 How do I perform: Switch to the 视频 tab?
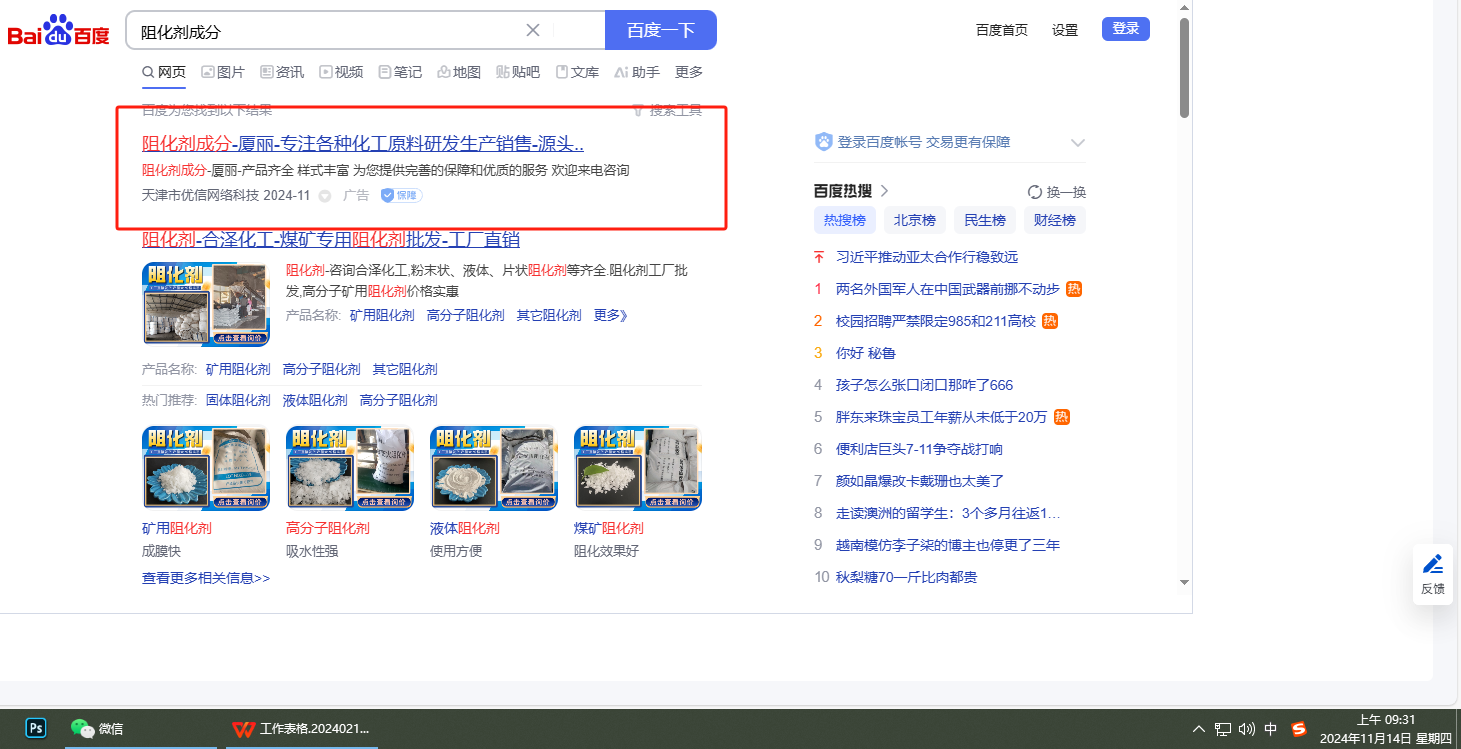click(x=341, y=72)
